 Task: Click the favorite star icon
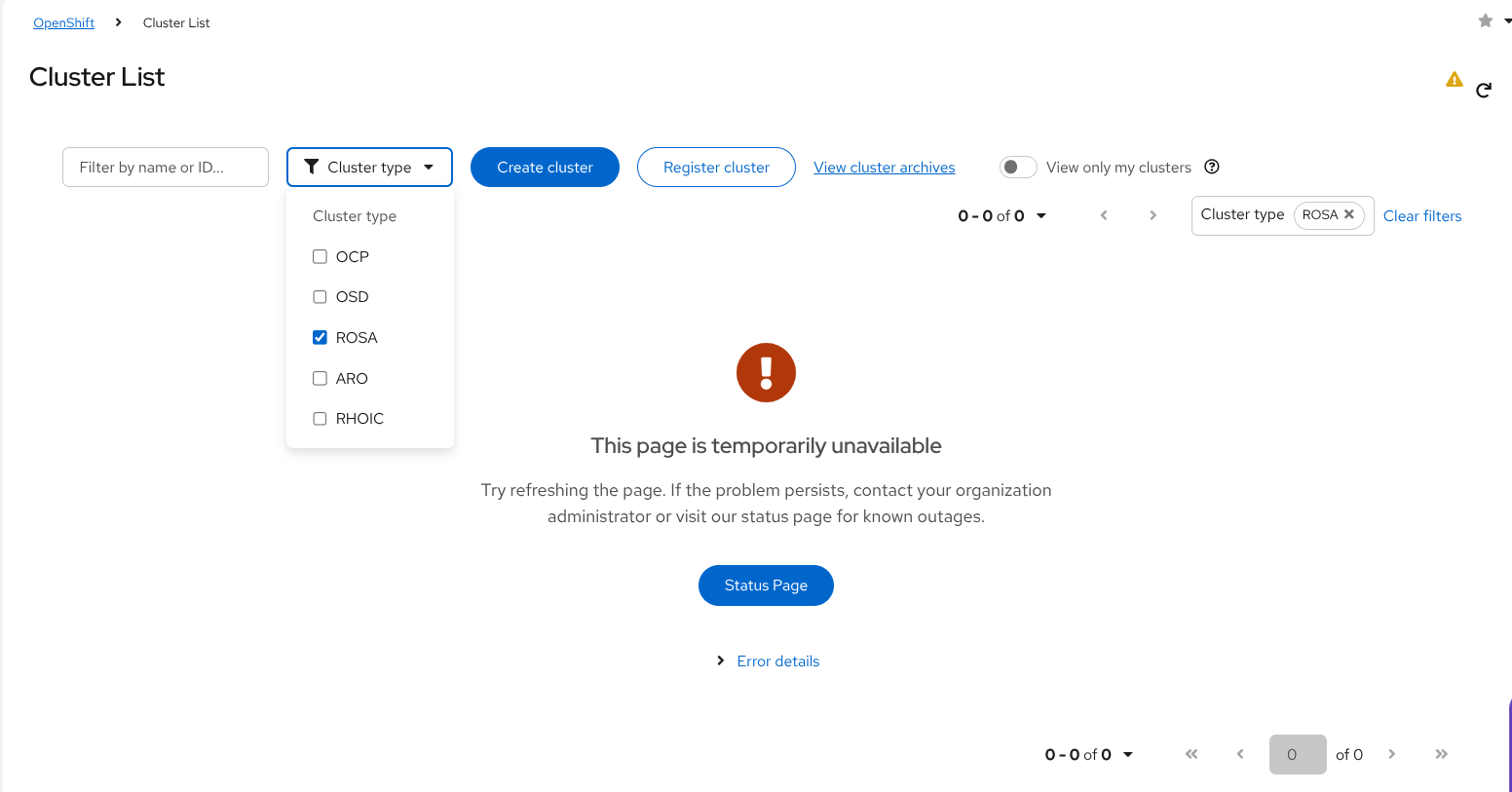click(1485, 20)
